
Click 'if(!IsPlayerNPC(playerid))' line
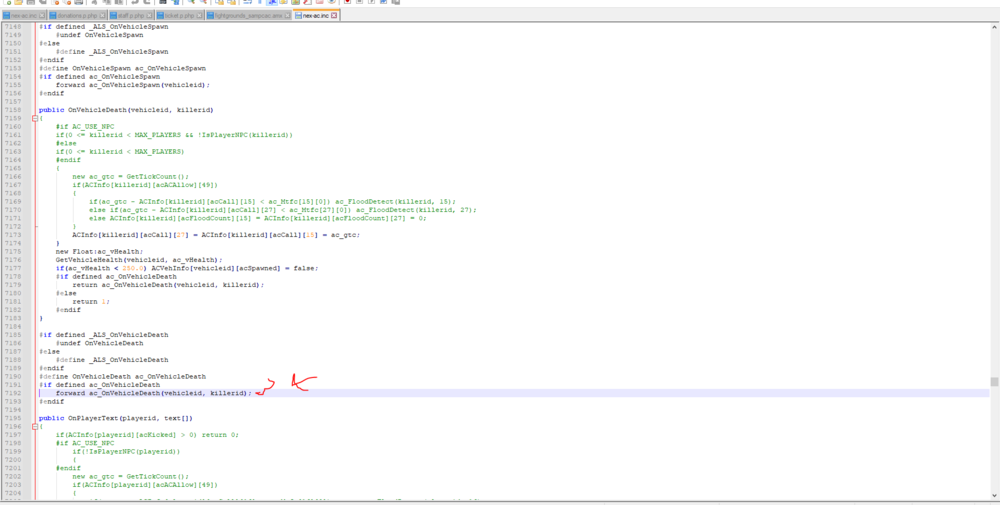pos(126,451)
